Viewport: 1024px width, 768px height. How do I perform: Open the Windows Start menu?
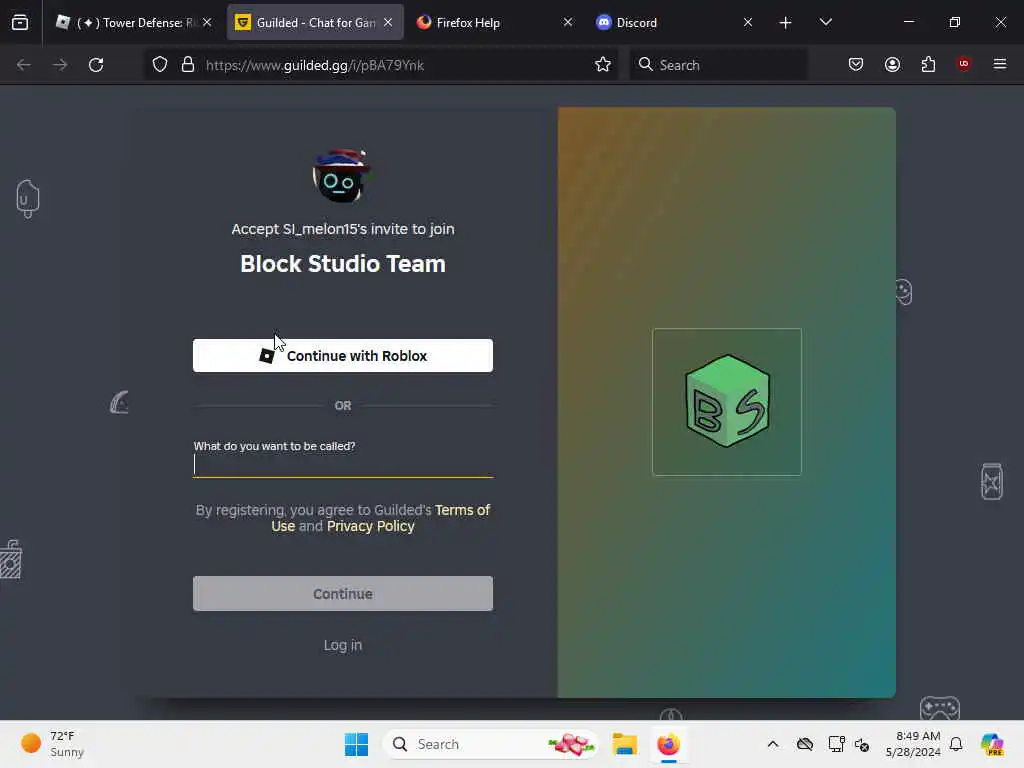tap(357, 744)
